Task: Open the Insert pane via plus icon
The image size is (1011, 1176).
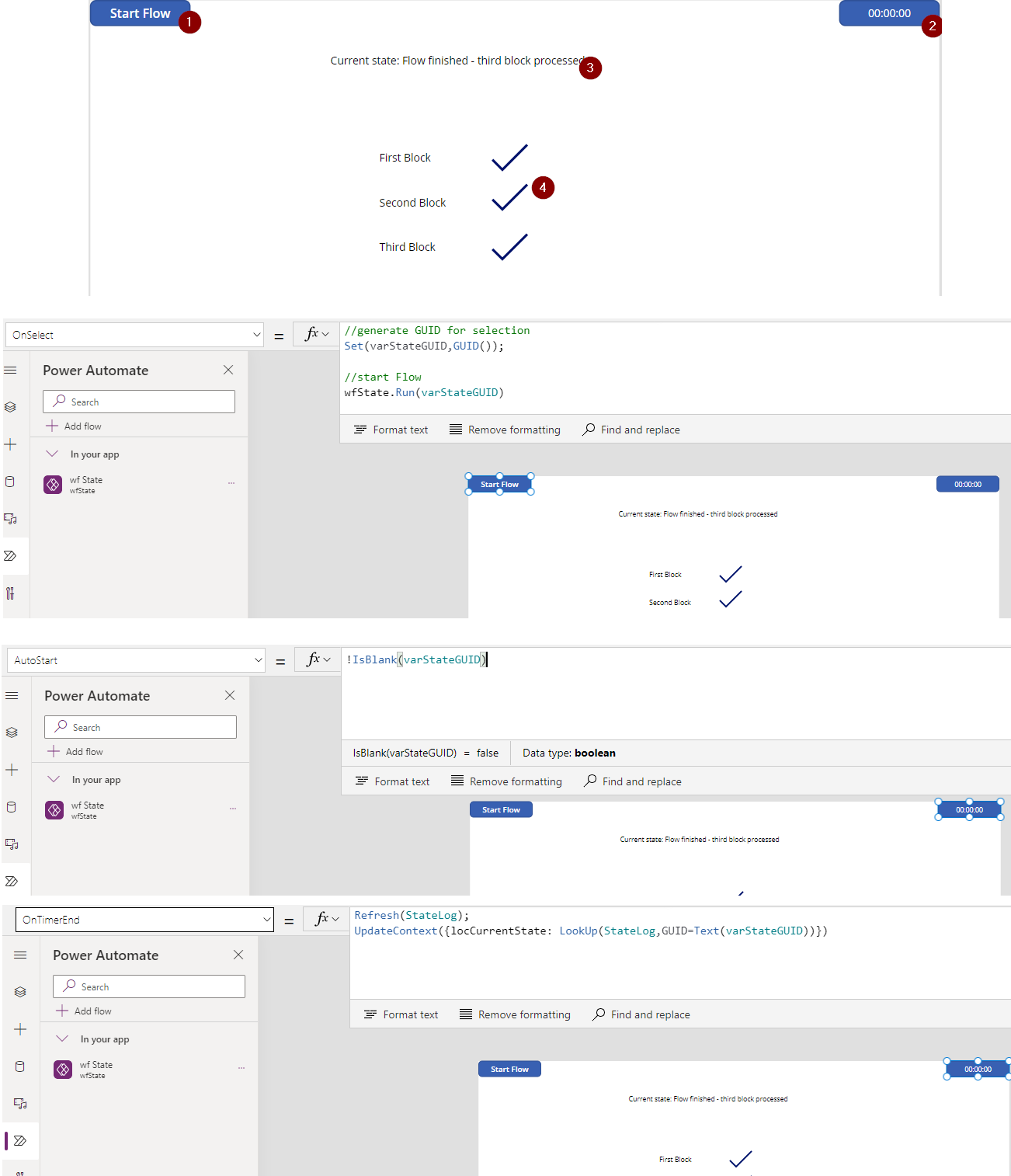Action: click(11, 444)
